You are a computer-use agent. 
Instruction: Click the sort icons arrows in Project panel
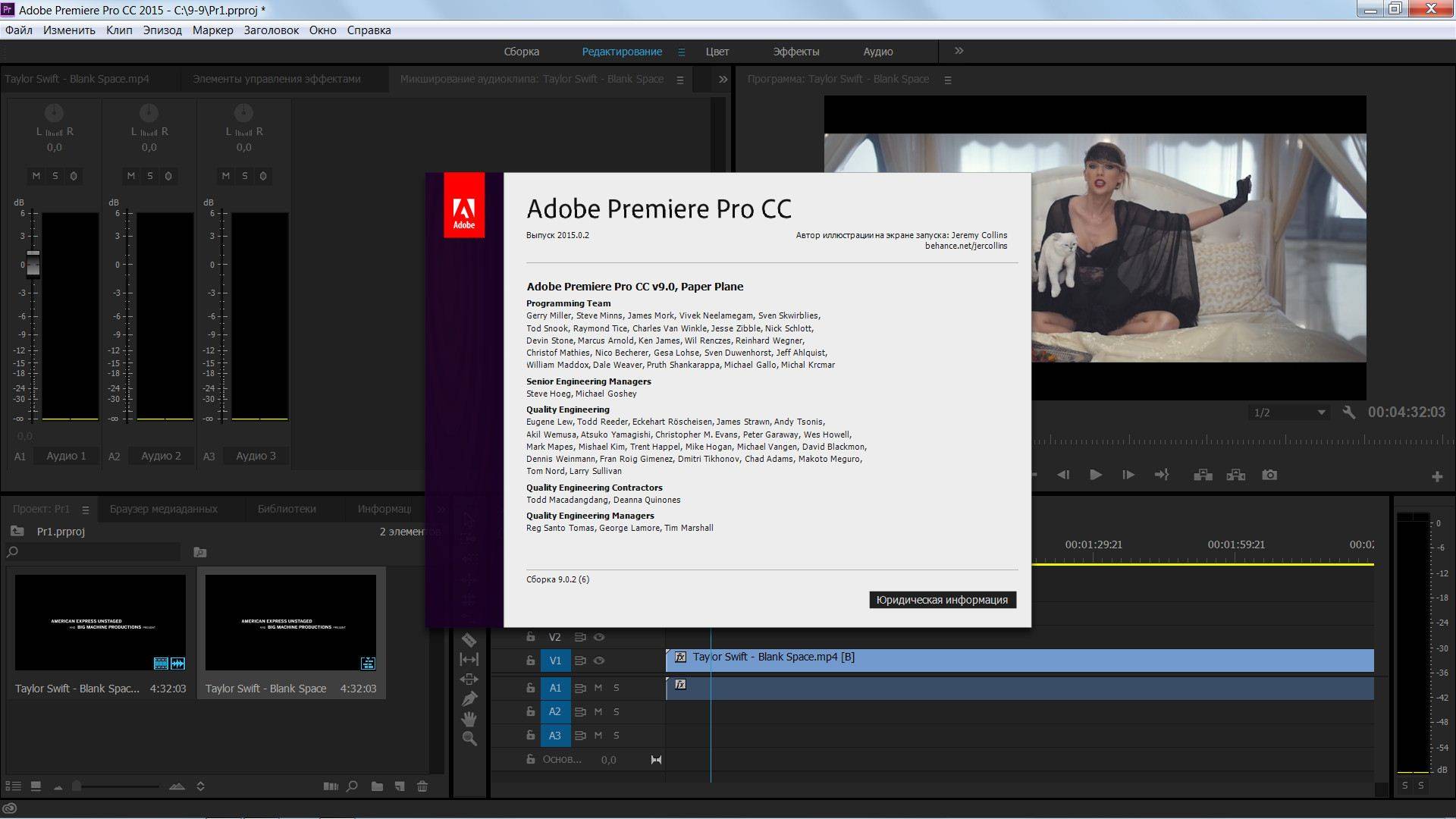(200, 786)
